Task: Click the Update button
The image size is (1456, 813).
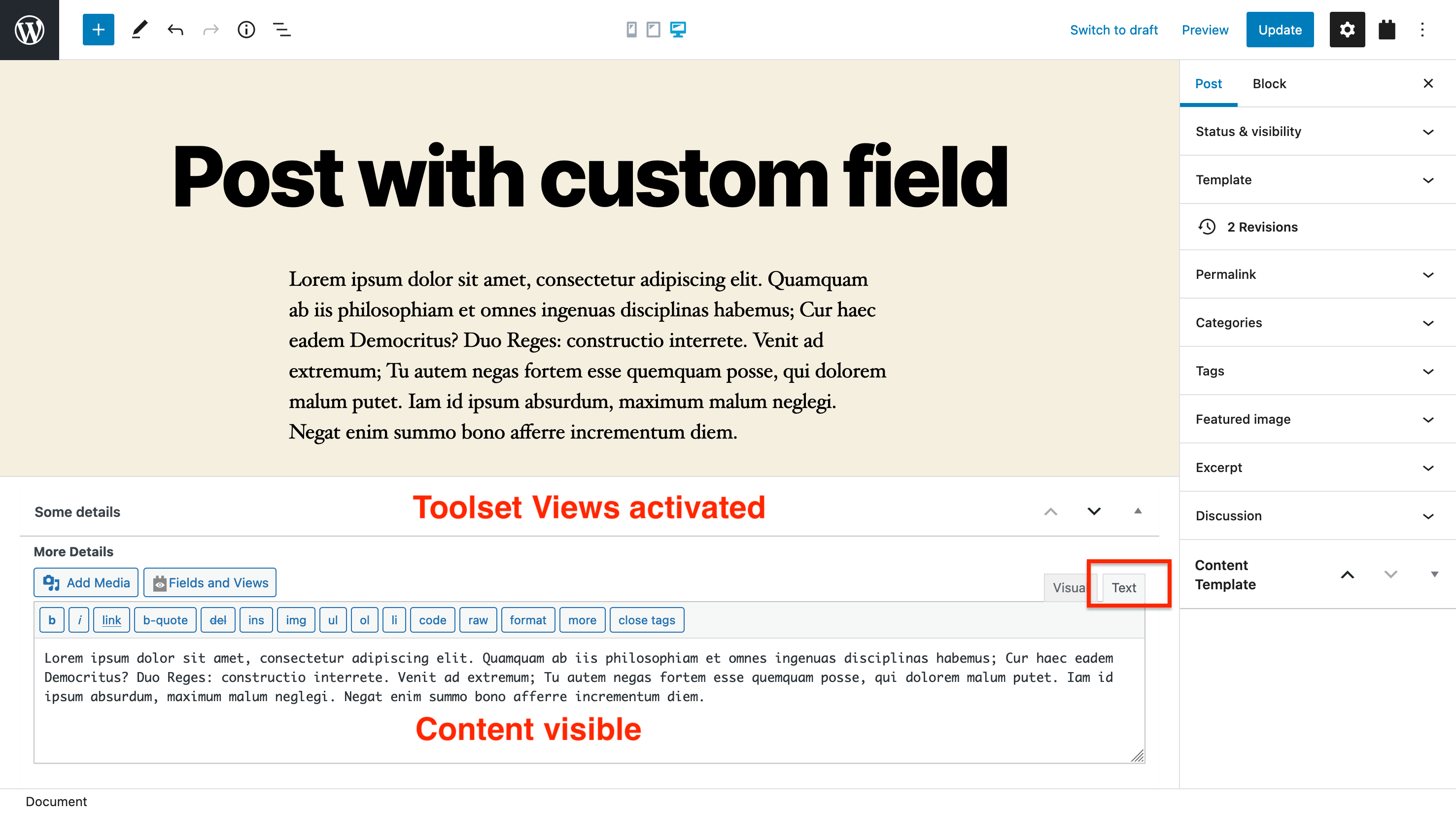Action: click(x=1280, y=30)
